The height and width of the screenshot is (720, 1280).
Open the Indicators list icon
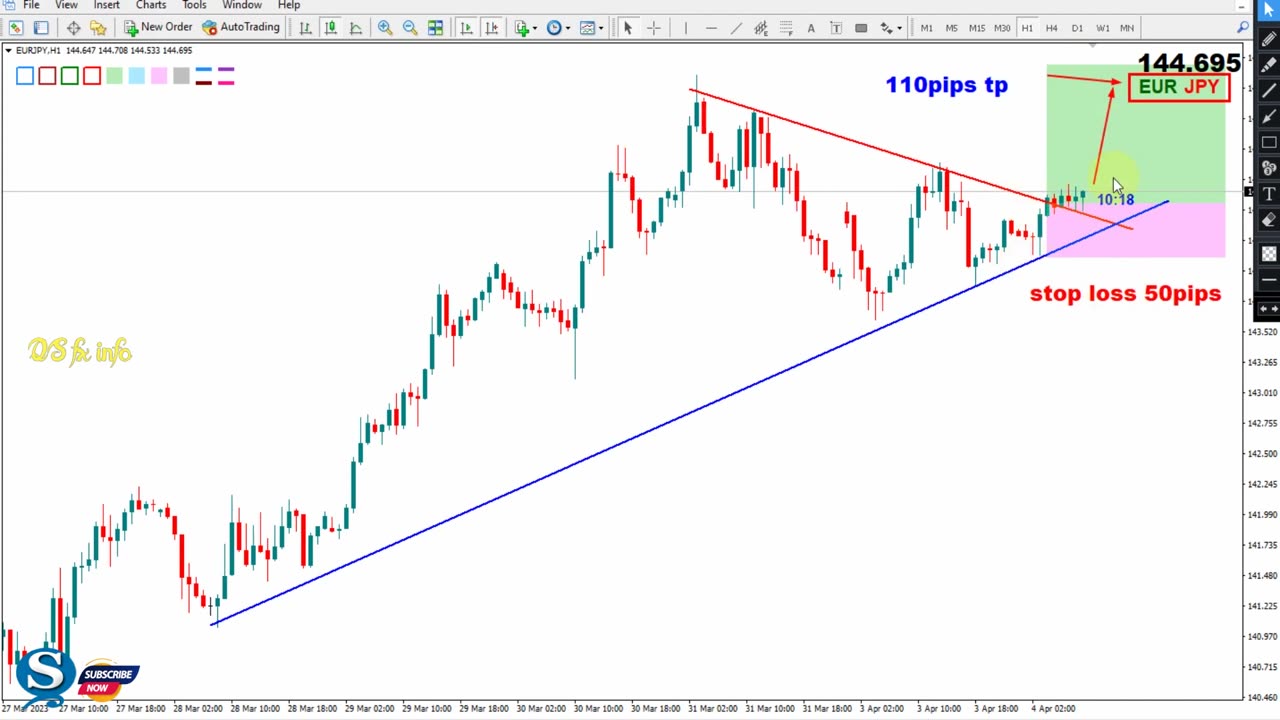coord(521,28)
